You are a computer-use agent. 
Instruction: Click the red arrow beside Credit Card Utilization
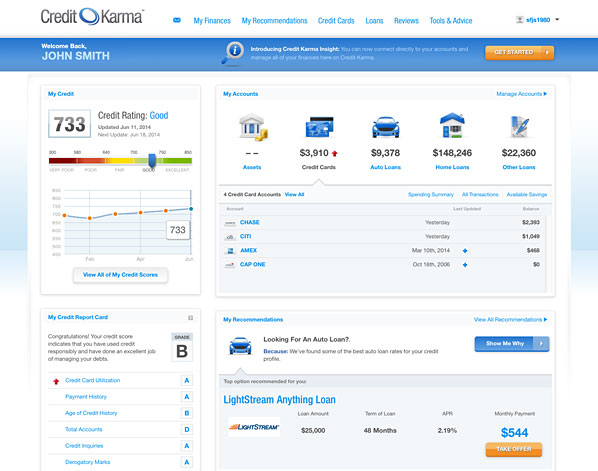pos(56,381)
